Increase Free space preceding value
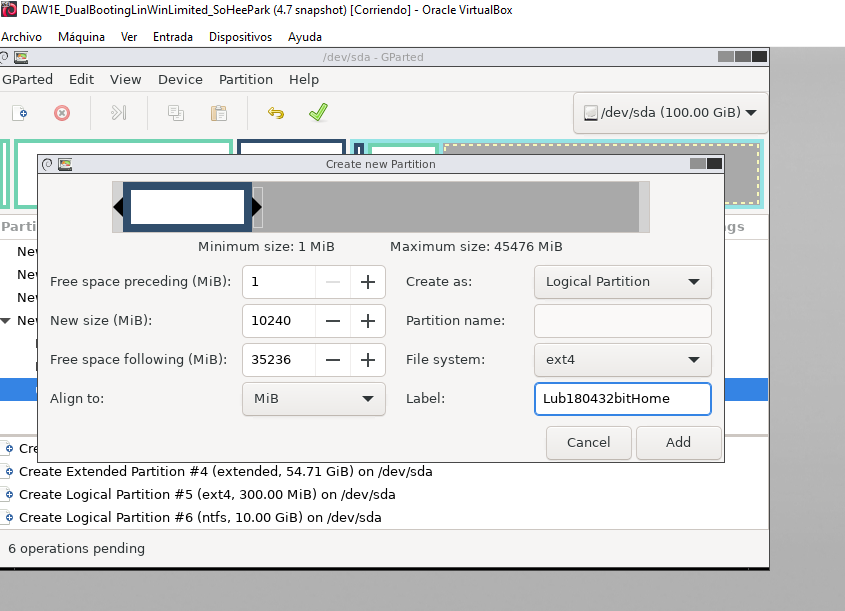The width and height of the screenshot is (845, 611). [368, 282]
